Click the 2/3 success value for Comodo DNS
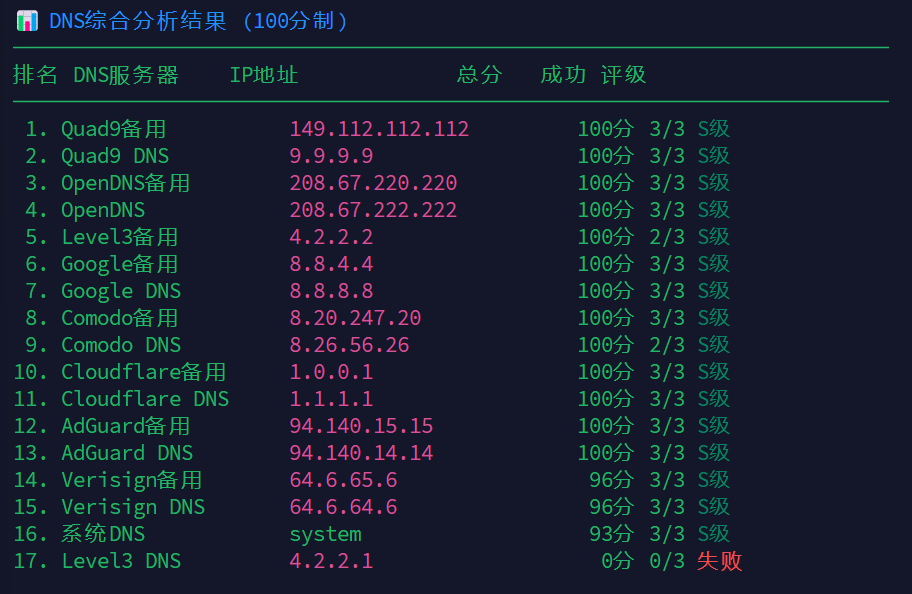The image size is (912, 594). point(667,345)
